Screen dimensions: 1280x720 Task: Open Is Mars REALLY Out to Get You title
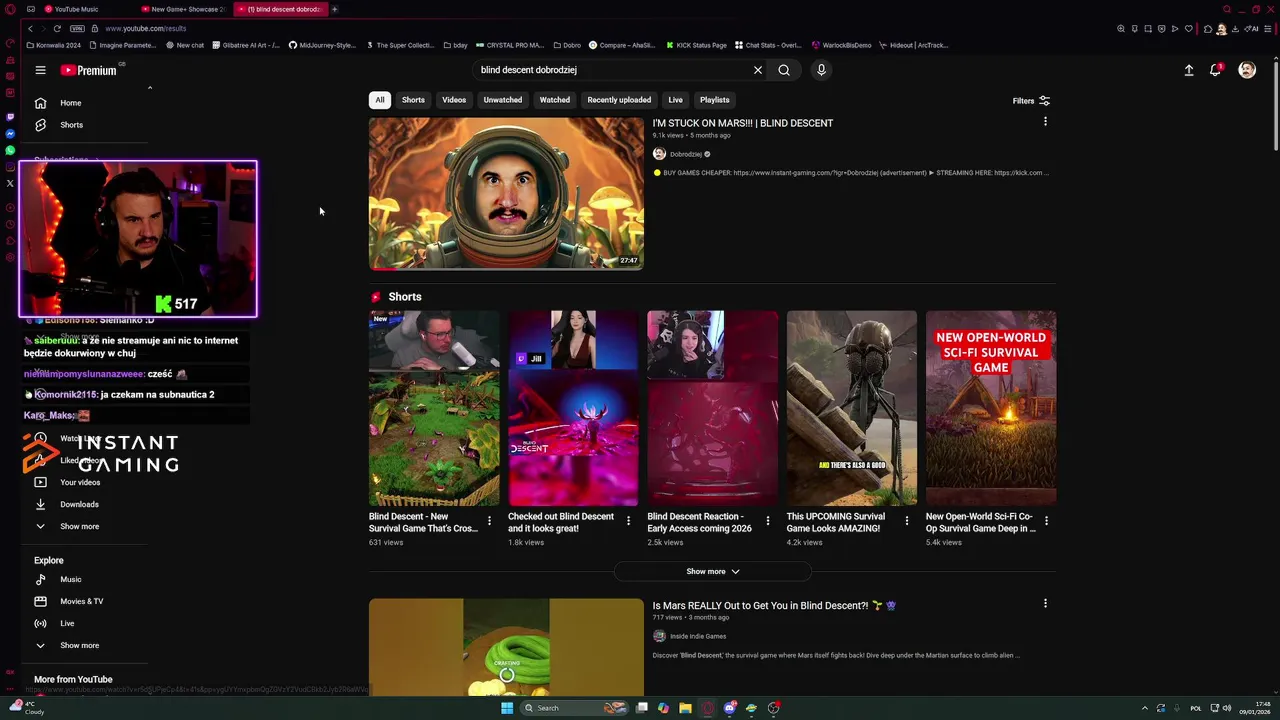(x=775, y=605)
